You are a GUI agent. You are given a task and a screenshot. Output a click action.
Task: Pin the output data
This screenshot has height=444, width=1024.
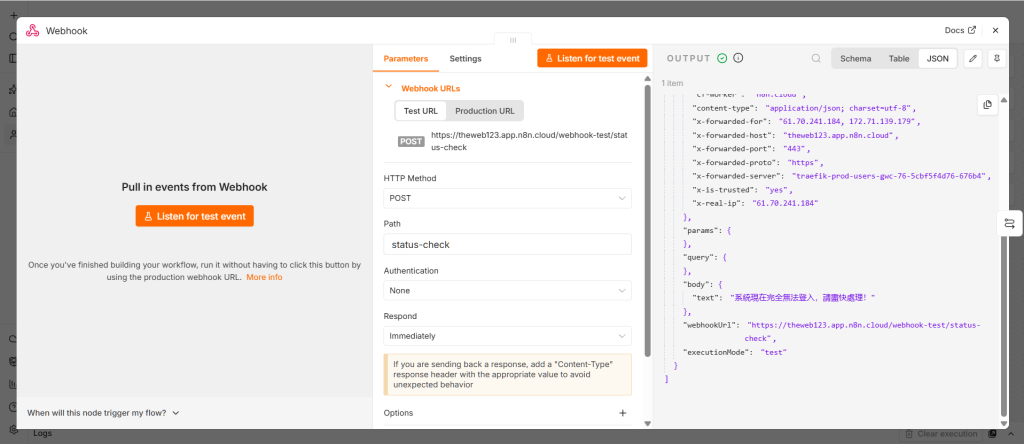pos(997,58)
